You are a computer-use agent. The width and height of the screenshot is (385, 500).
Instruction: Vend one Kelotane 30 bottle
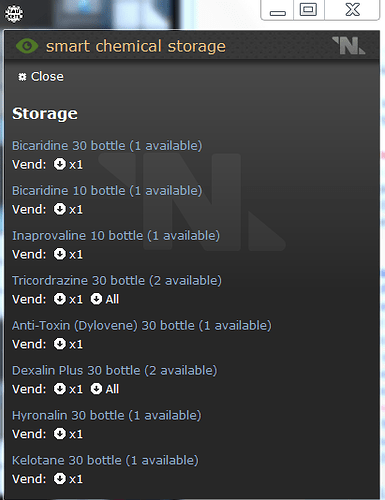[x=68, y=479]
